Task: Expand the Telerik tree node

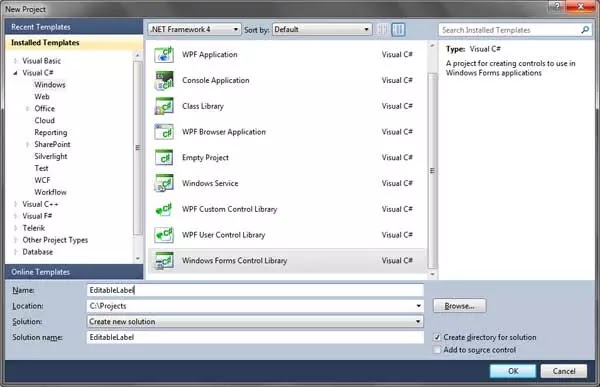Action: (x=15, y=228)
